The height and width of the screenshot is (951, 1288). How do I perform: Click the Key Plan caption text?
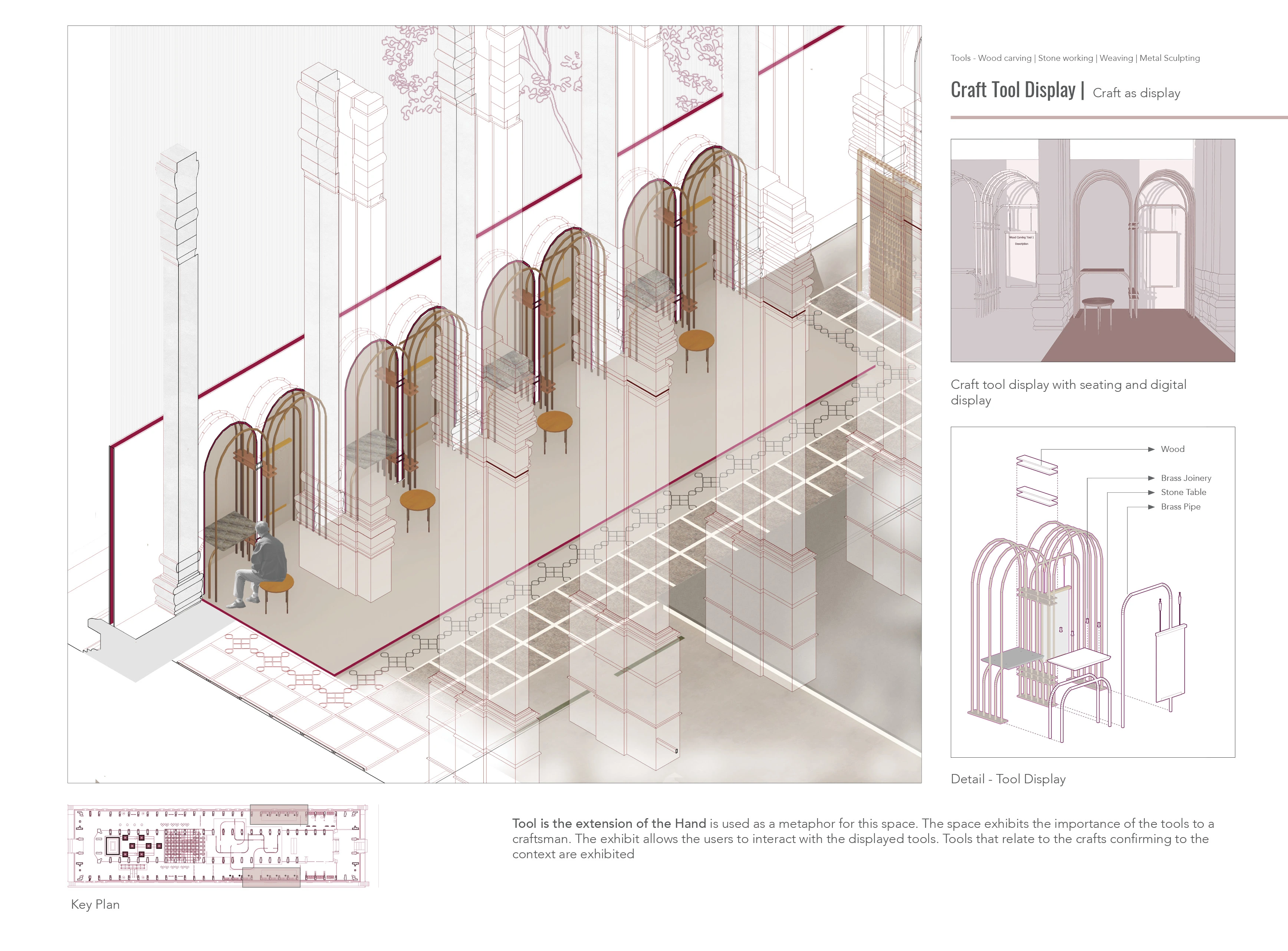[x=95, y=904]
